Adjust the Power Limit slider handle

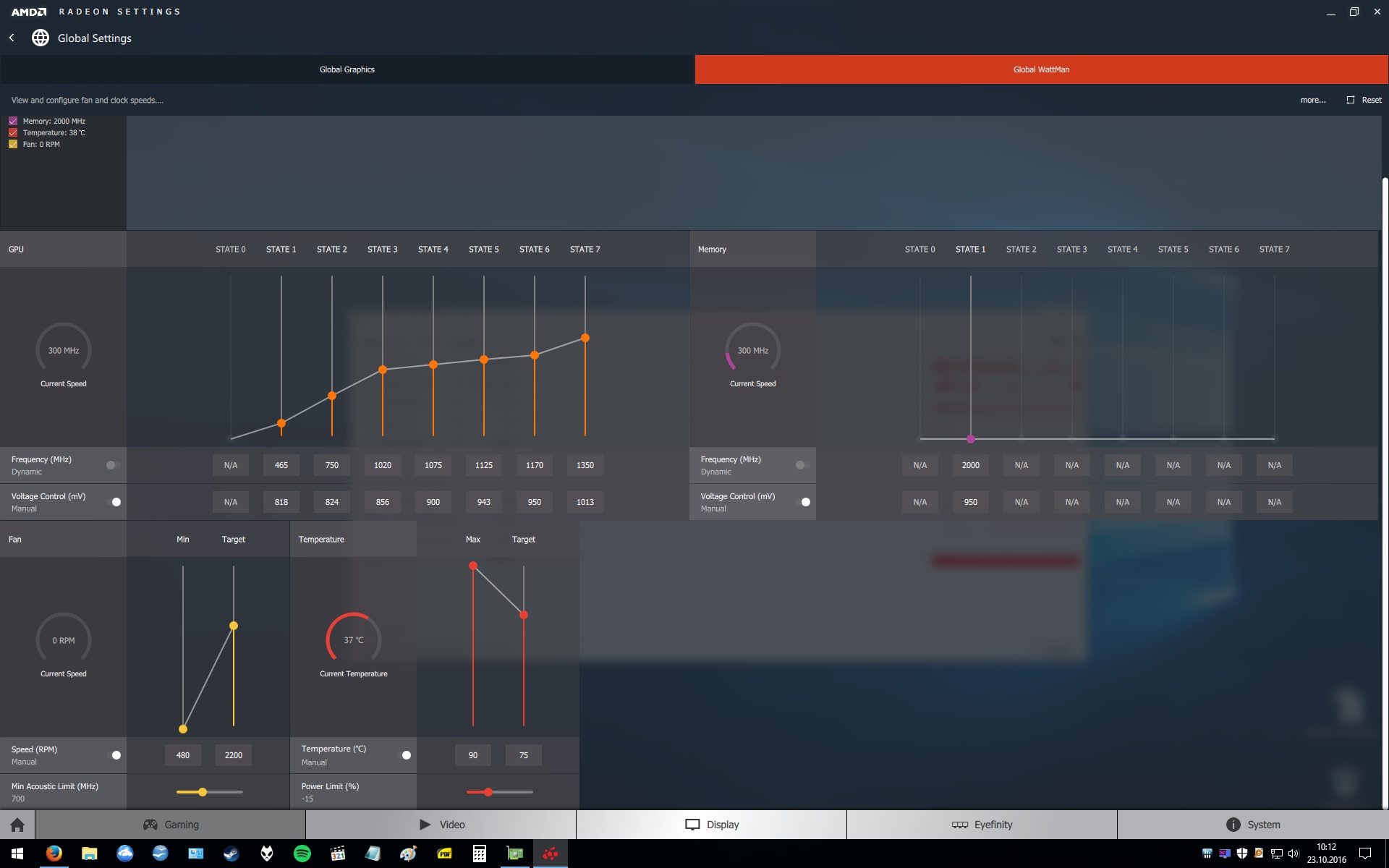point(488,792)
